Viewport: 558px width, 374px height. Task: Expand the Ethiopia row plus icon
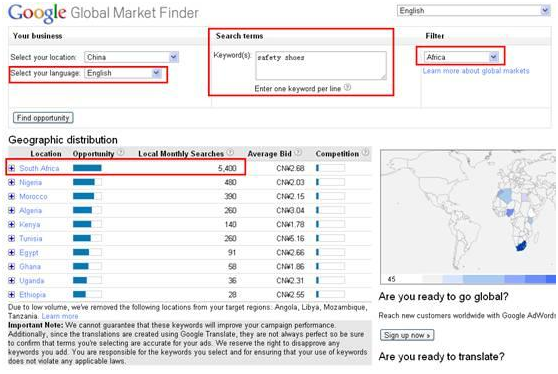[12, 294]
